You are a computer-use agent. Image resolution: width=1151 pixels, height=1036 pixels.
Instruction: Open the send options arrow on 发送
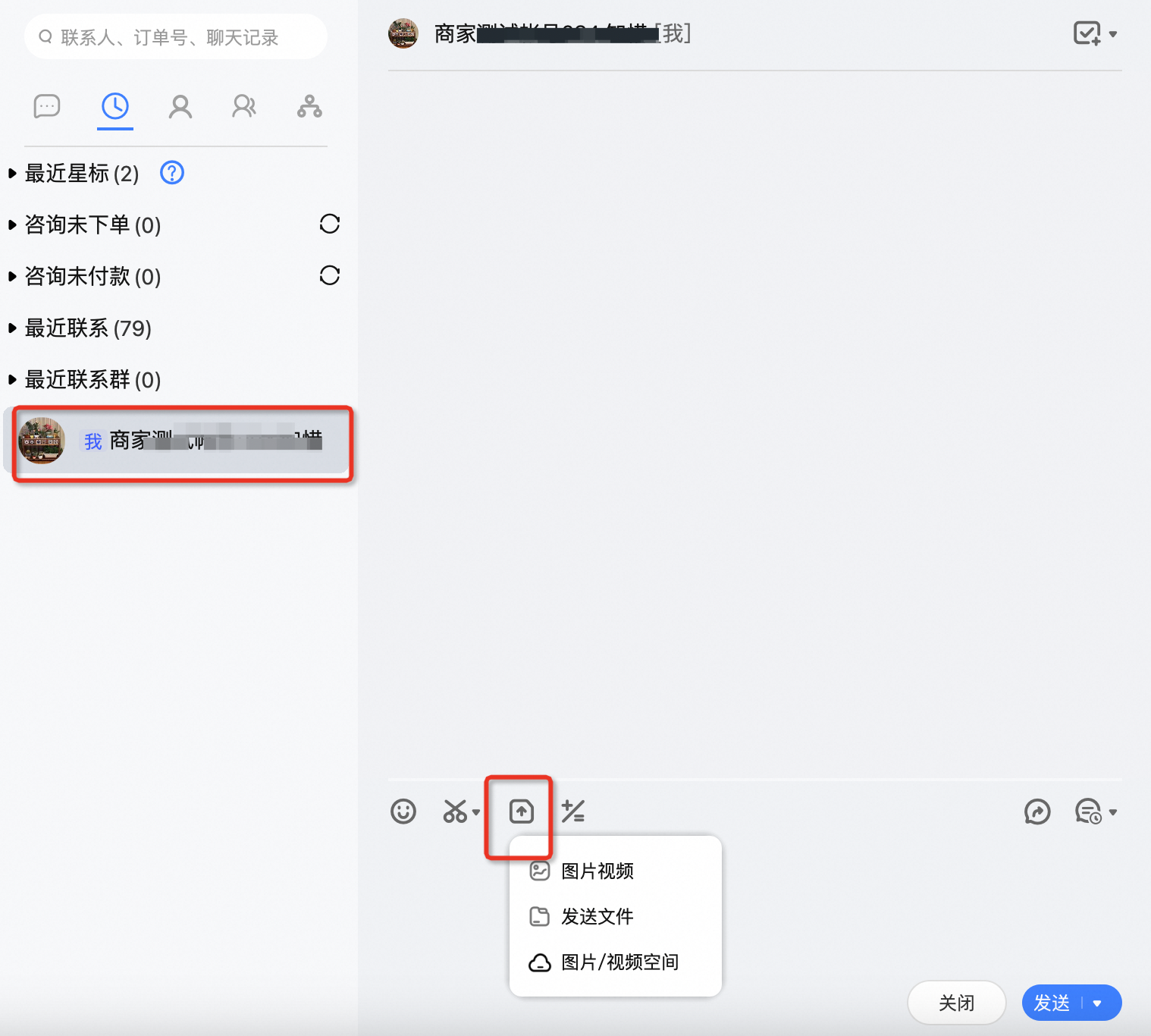(x=1097, y=1003)
